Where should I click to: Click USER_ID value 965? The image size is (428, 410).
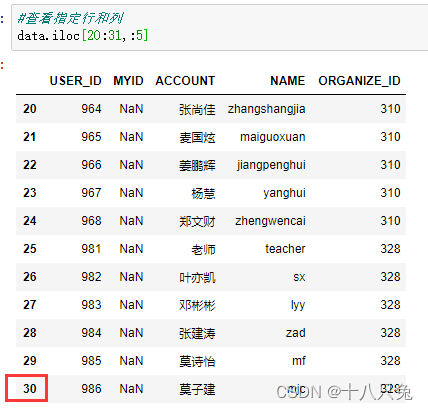[91, 137]
